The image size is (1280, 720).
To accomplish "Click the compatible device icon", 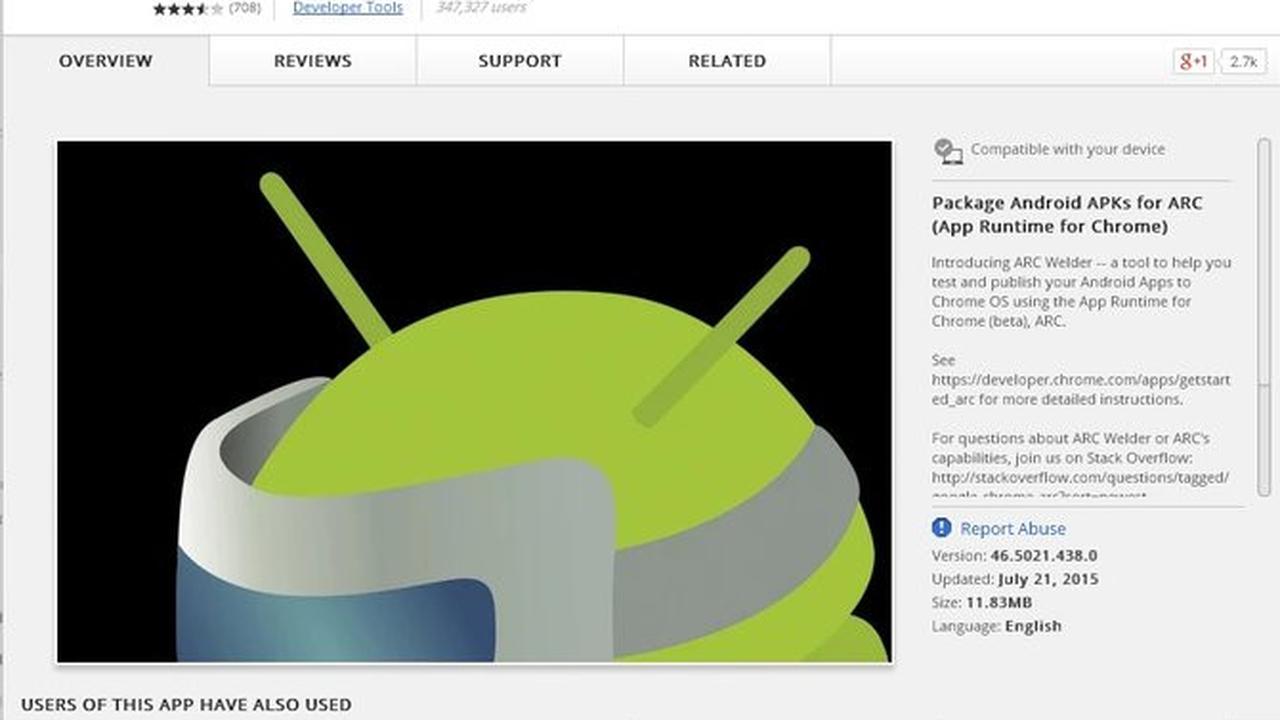I will 947,151.
